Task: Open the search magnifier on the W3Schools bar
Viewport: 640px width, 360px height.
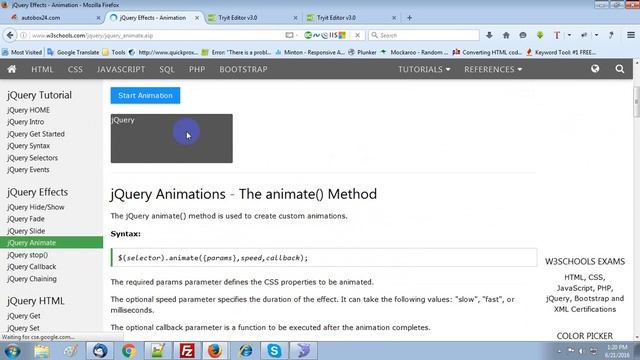Action: (x=620, y=69)
